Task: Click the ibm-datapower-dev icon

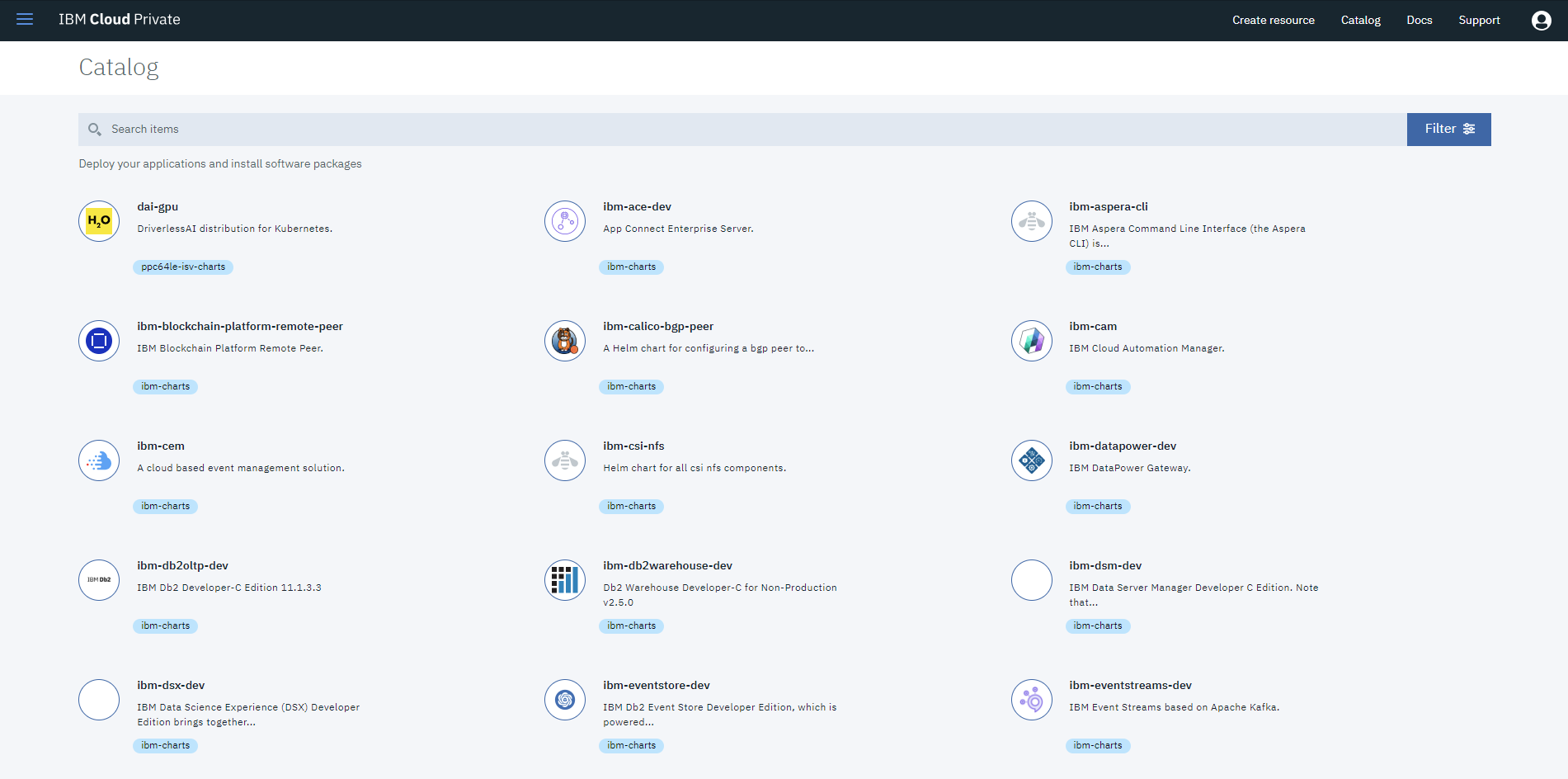Action: (1032, 460)
